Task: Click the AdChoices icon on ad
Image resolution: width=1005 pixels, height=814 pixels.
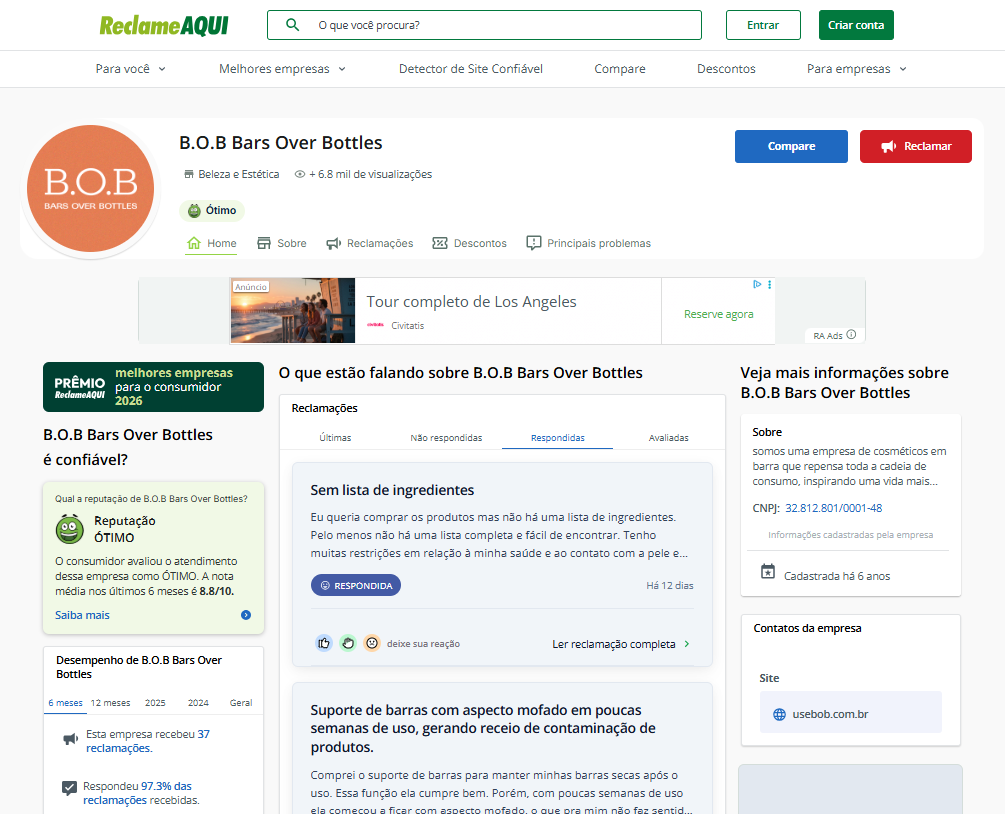Action: point(757,284)
